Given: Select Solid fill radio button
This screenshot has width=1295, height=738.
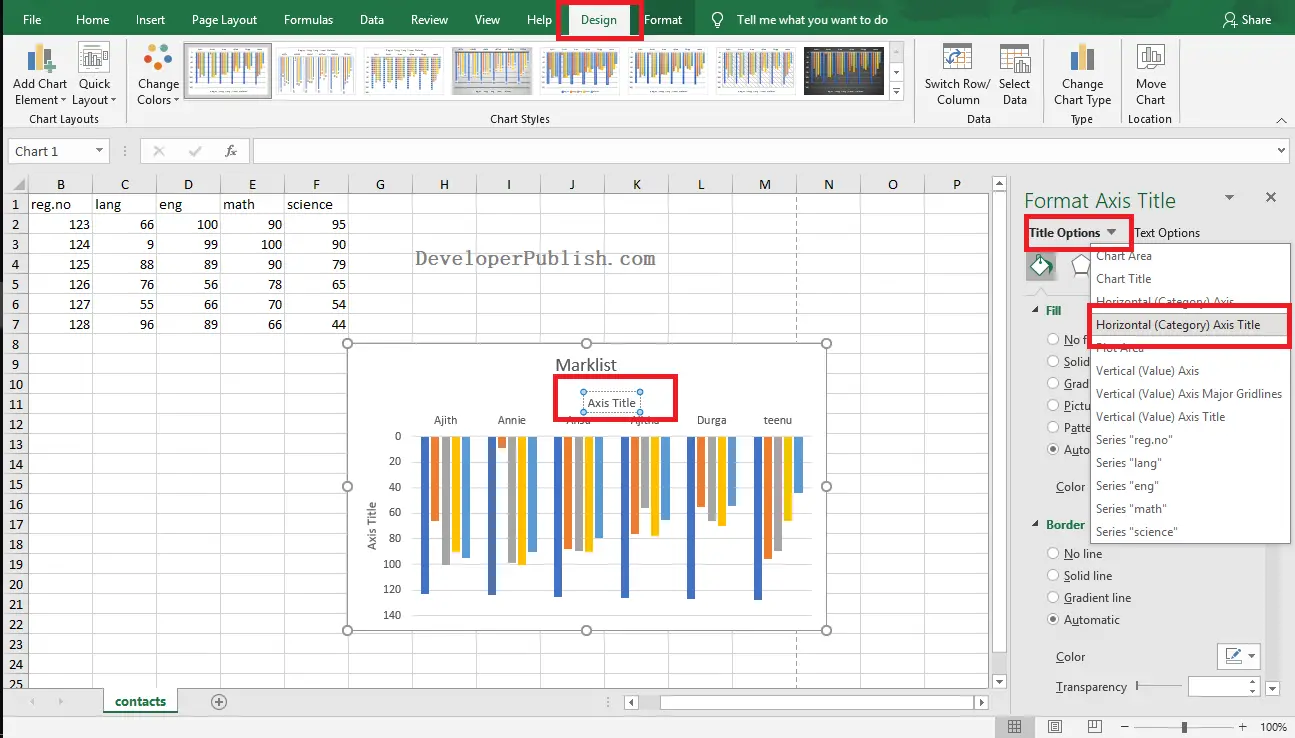Looking at the screenshot, I should coord(1052,362).
